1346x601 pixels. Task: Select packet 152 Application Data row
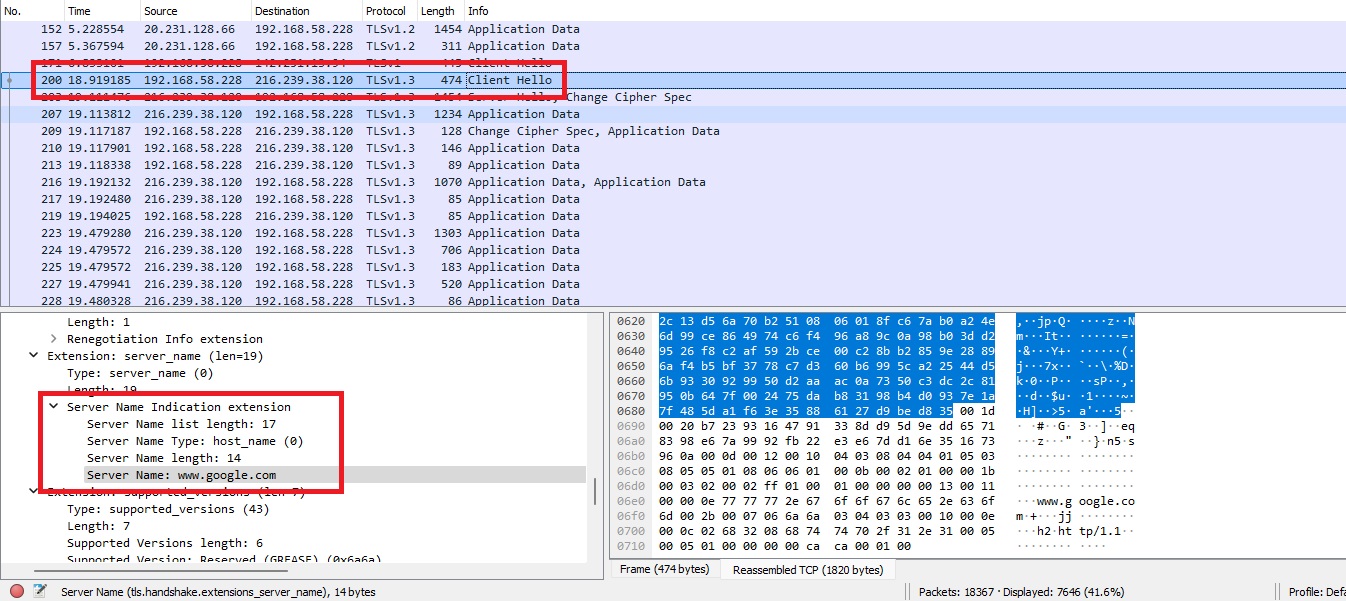click(x=673, y=29)
